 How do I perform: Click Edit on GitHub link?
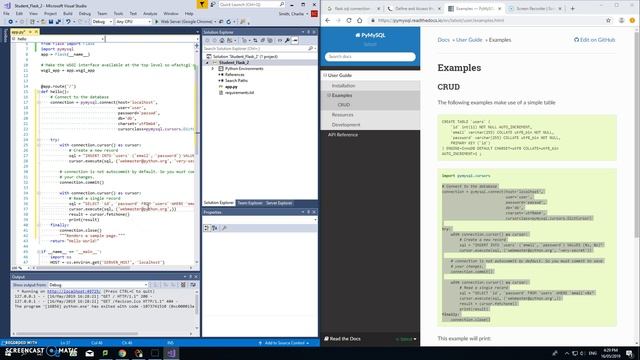point(594,40)
